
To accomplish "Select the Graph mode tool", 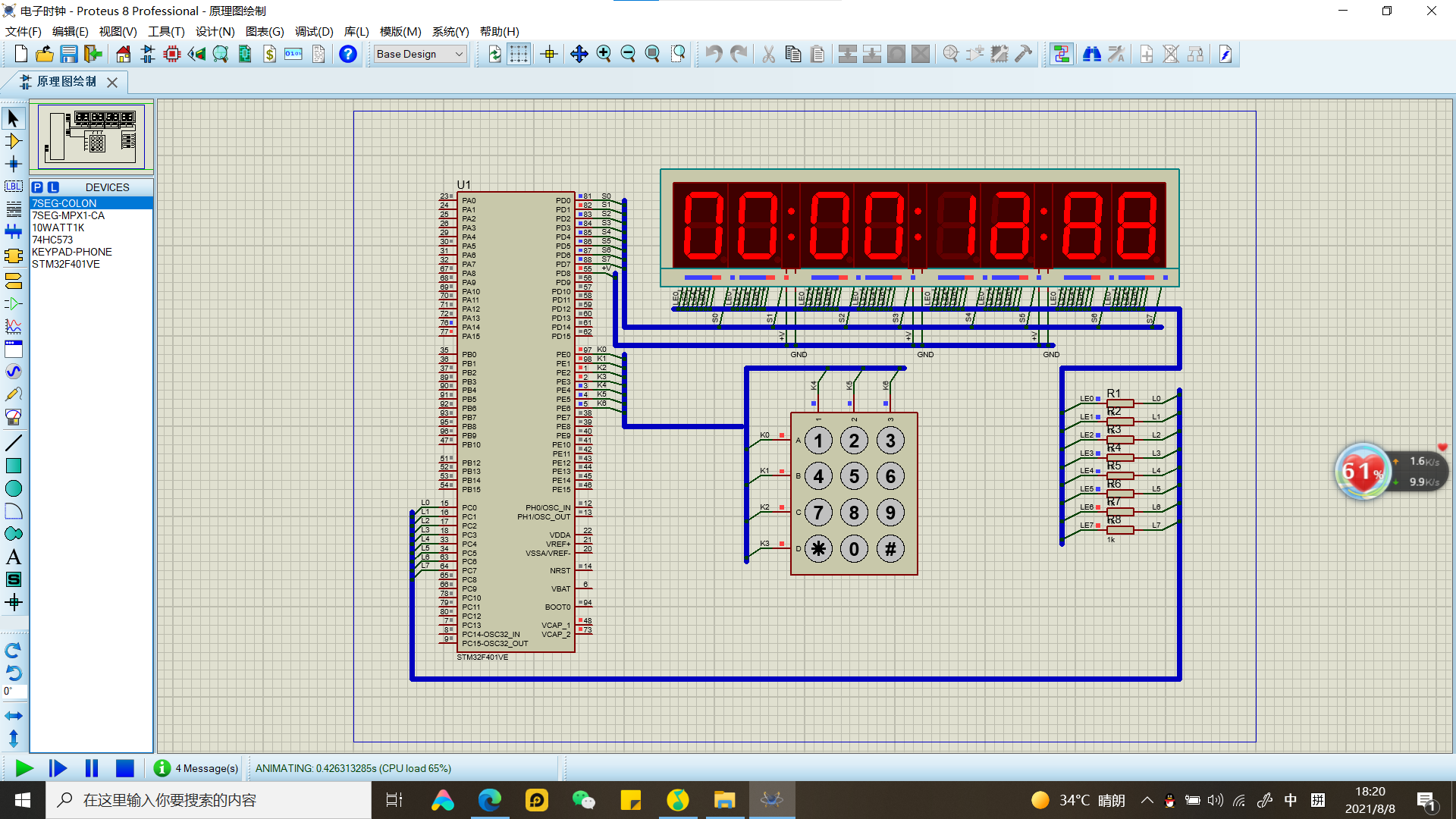I will (13, 327).
